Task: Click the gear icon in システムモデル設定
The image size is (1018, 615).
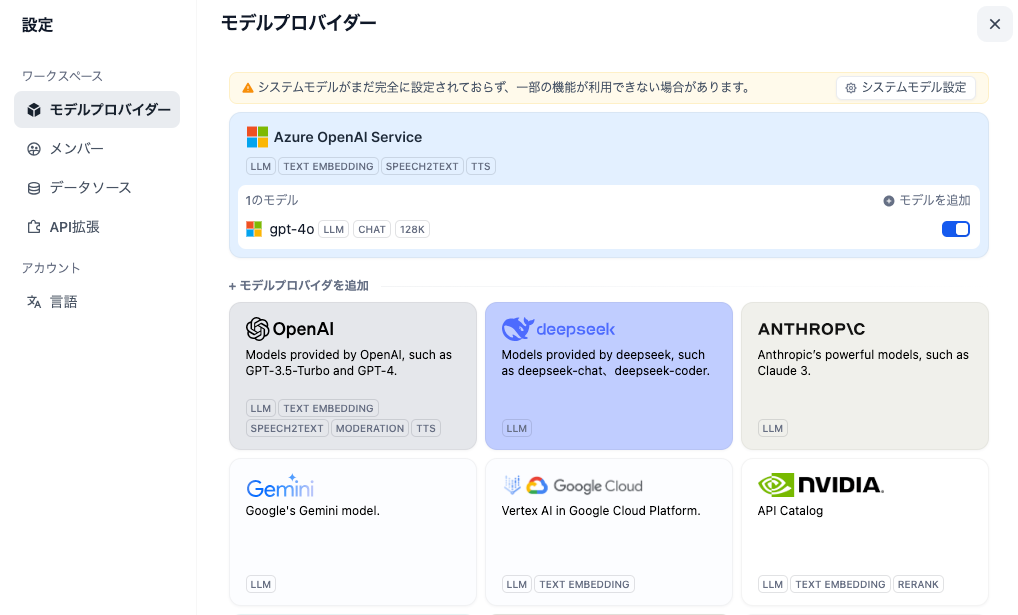Action: point(850,88)
